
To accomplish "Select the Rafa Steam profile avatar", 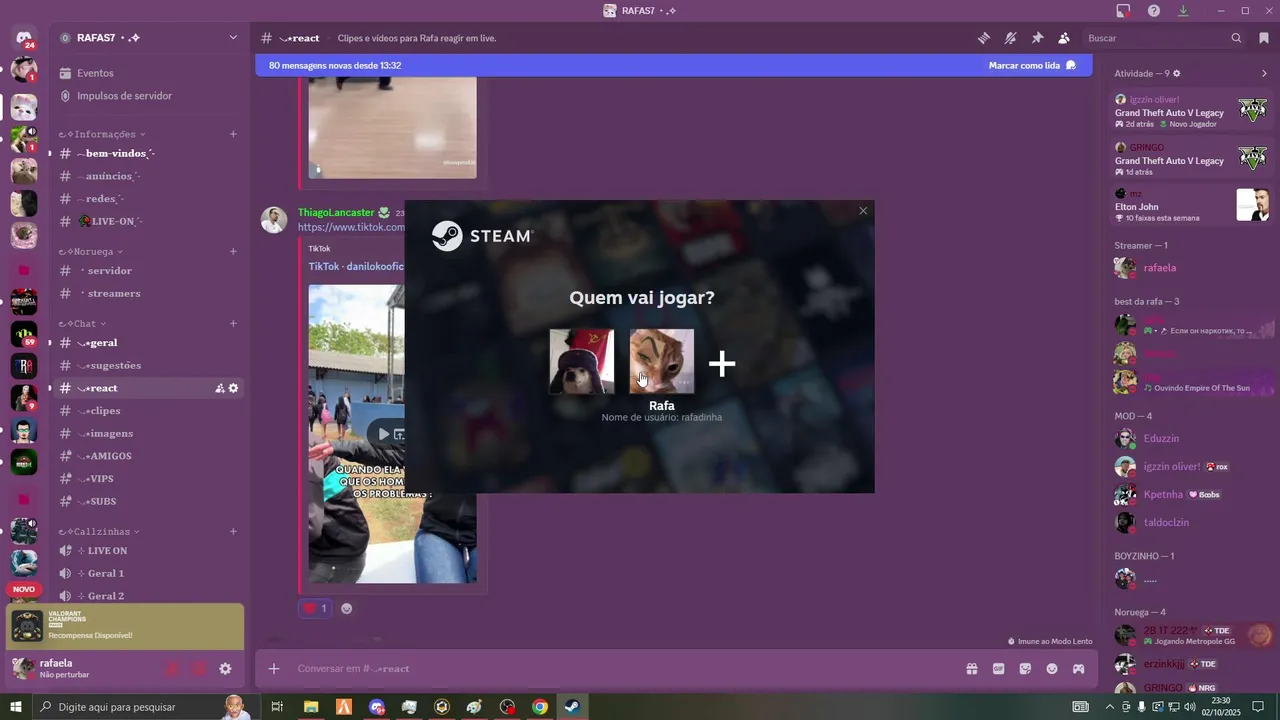I will click(x=661, y=362).
